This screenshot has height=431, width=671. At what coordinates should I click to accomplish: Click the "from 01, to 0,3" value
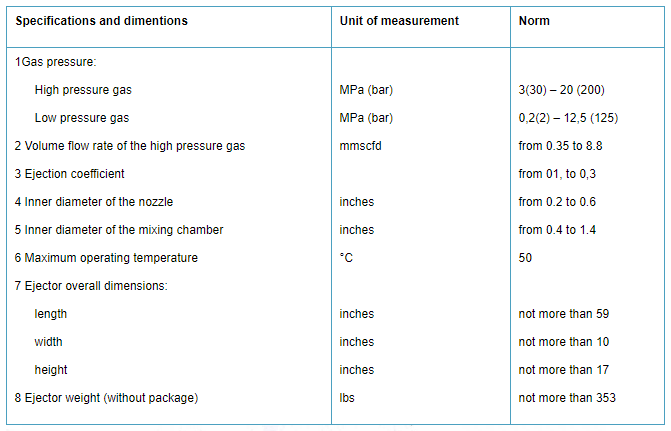point(558,174)
